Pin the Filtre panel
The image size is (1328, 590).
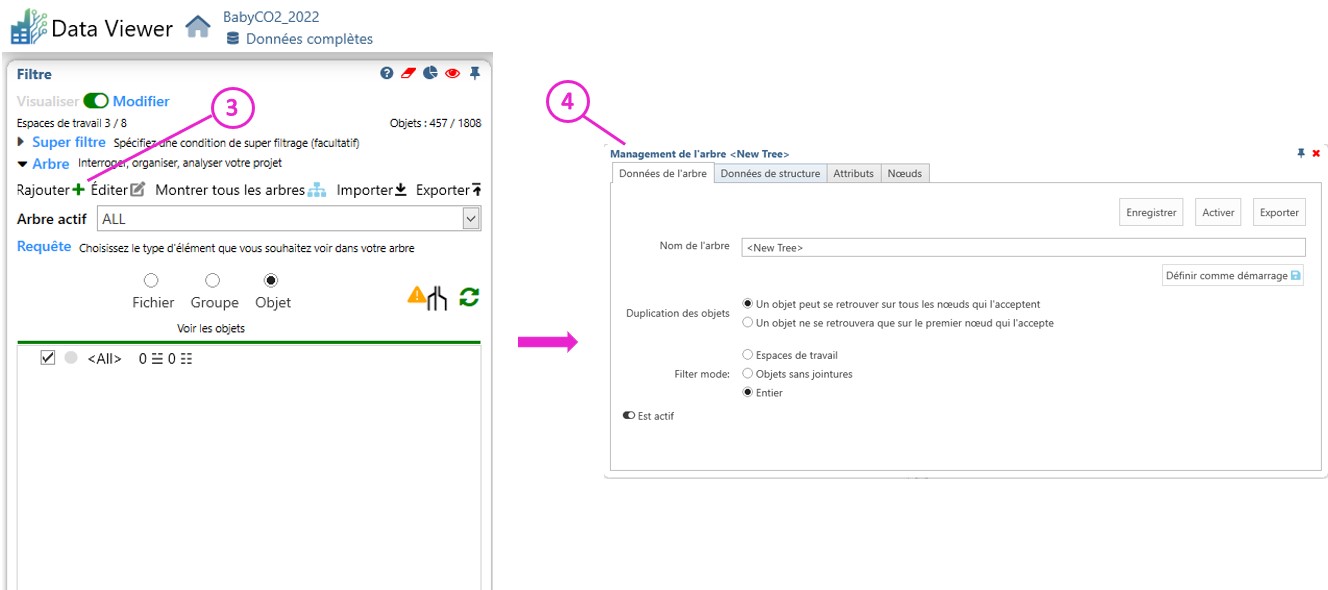click(475, 73)
